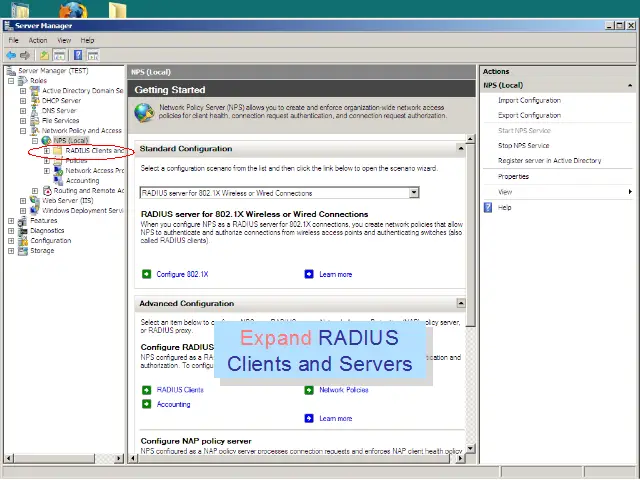Viewport: 640px width, 480px height.
Task: Click Export Configuration action
Action: point(529,116)
